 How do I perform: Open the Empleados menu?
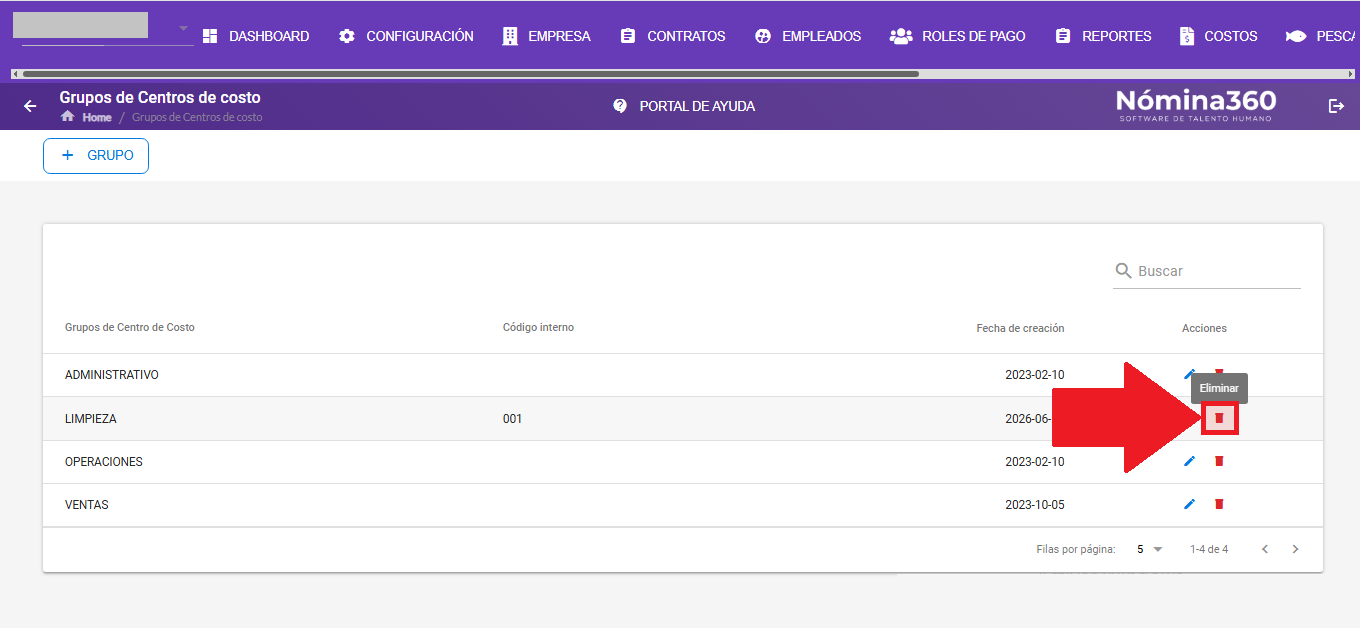point(808,36)
